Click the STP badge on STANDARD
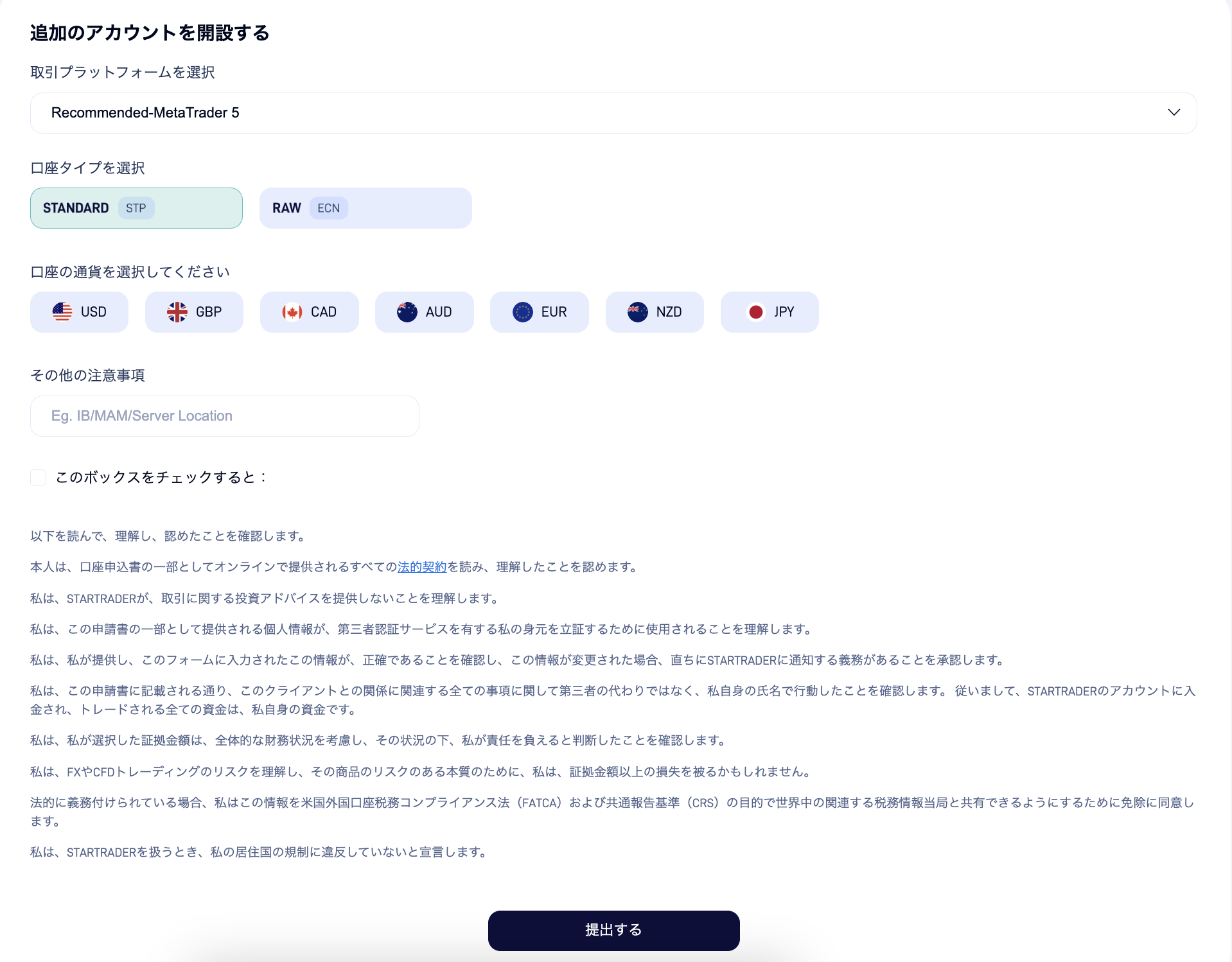Viewport: 1232px width, 962px height. pos(136,208)
